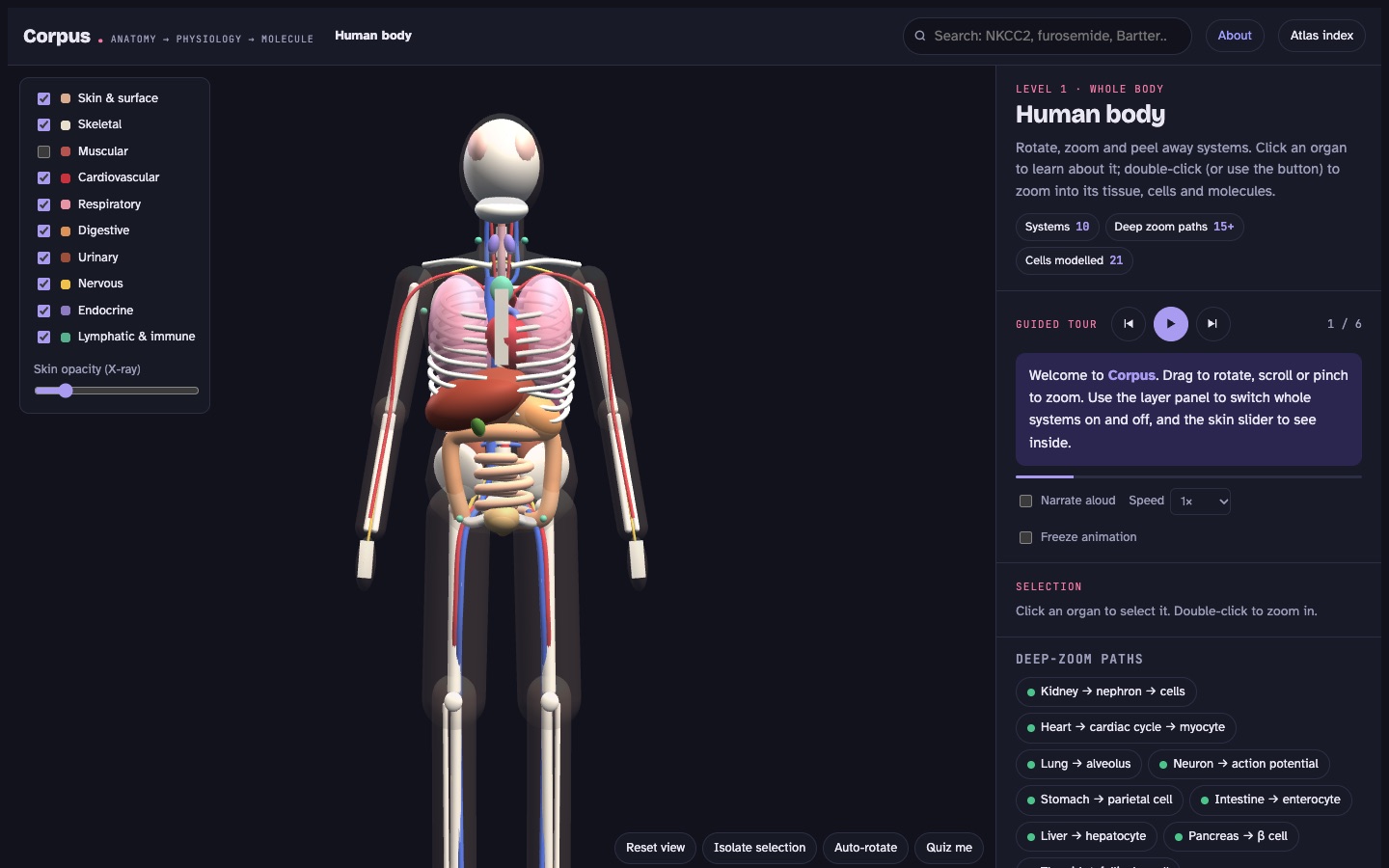Open the Atlas index
The height and width of the screenshot is (868, 1389).
(x=1321, y=36)
